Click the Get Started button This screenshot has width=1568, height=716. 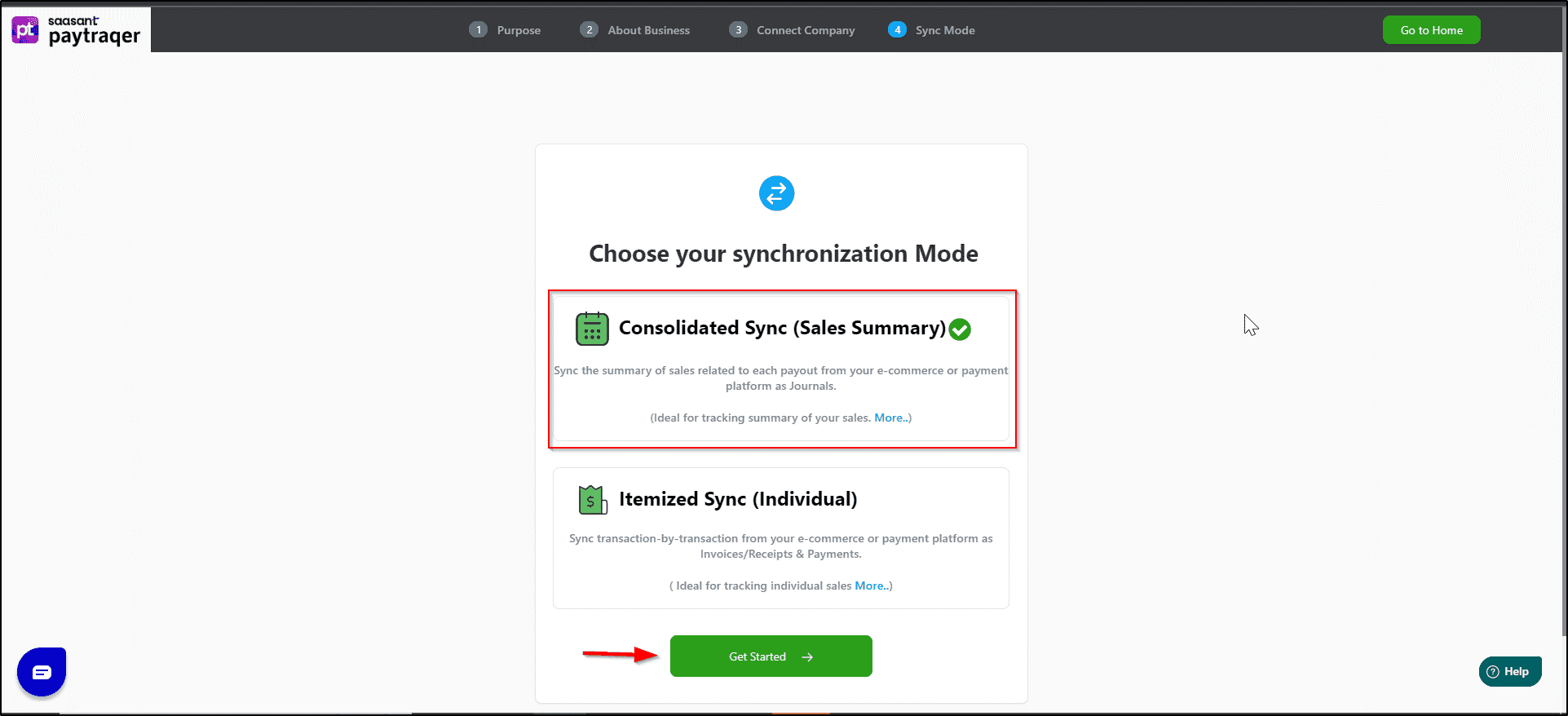[770, 656]
